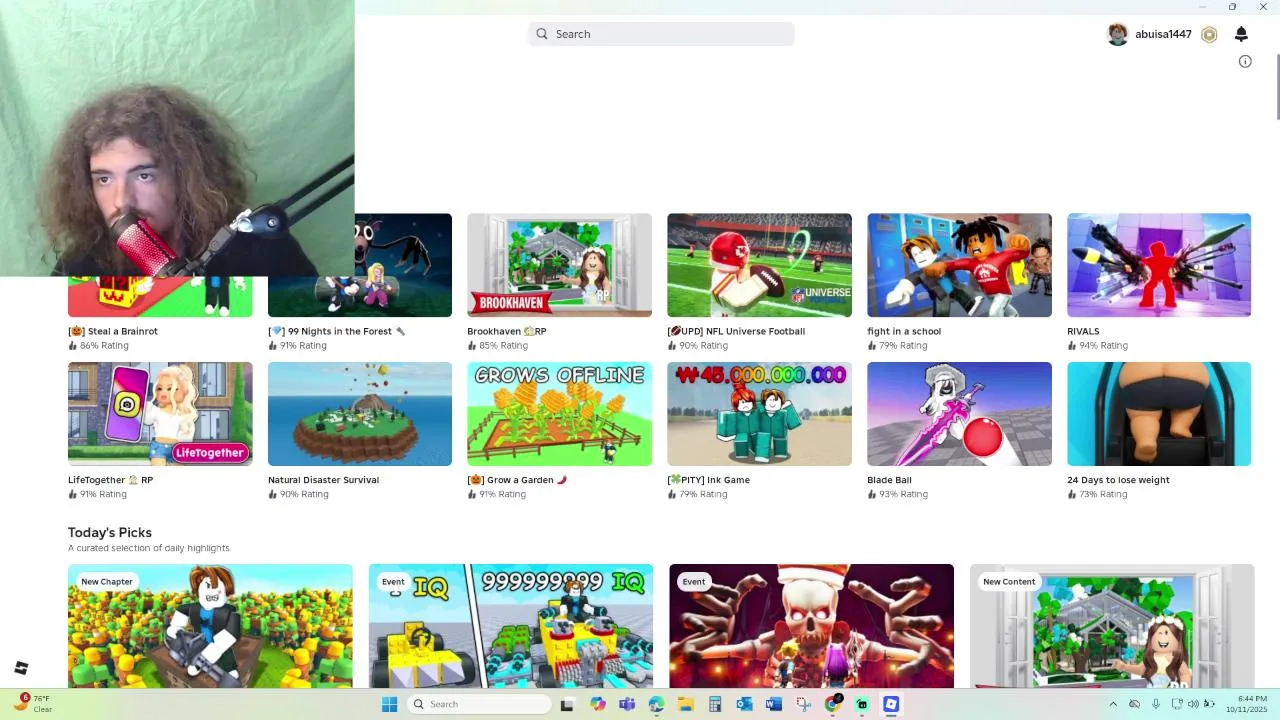The width and height of the screenshot is (1280, 720).
Task: Select the fight in a school thumbnail
Action: (959, 265)
